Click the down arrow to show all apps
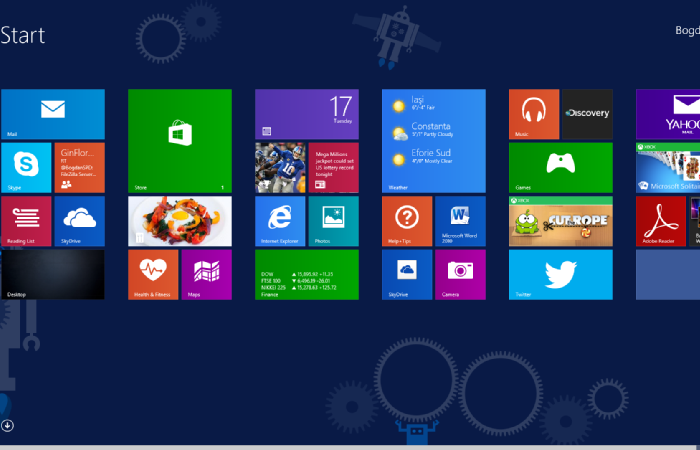The height and width of the screenshot is (450, 700). coord(7,425)
